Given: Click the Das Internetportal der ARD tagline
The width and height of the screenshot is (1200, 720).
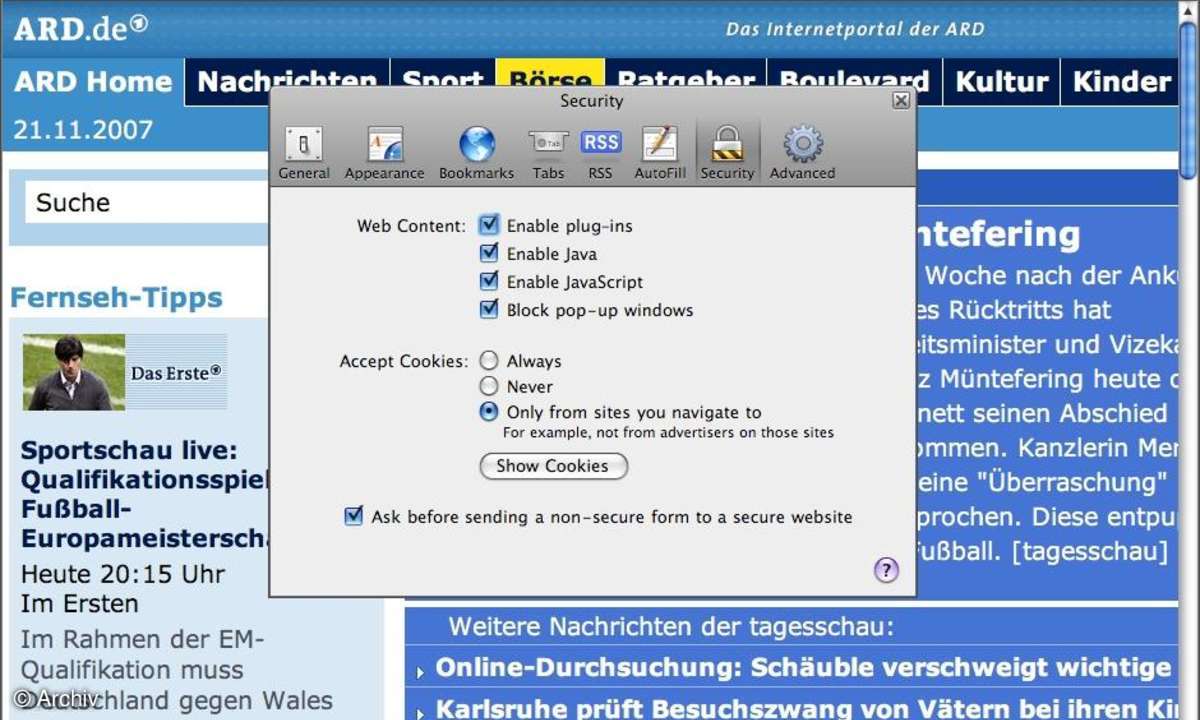Looking at the screenshot, I should click(x=855, y=29).
